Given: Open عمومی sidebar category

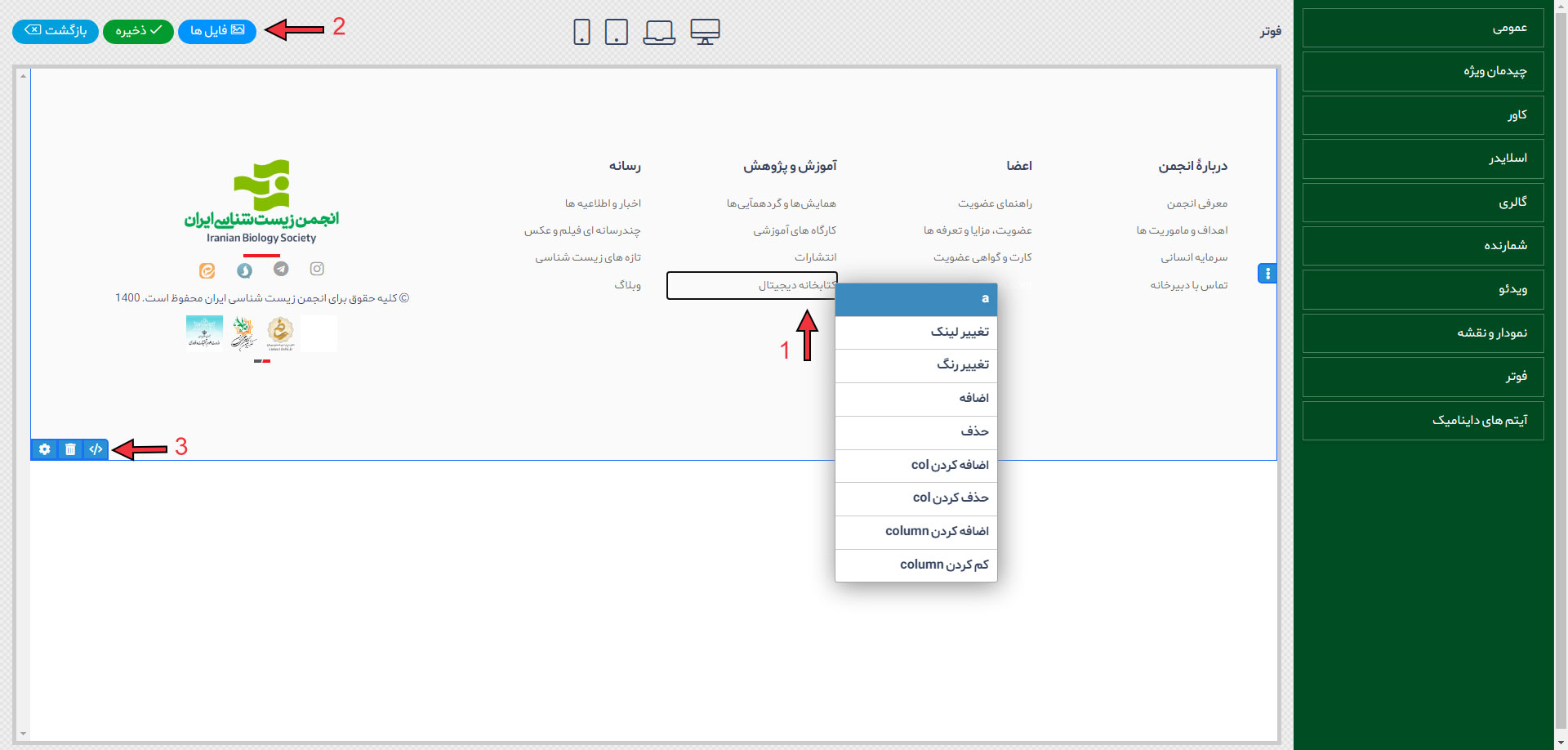Looking at the screenshot, I should pyautogui.click(x=1423, y=28).
